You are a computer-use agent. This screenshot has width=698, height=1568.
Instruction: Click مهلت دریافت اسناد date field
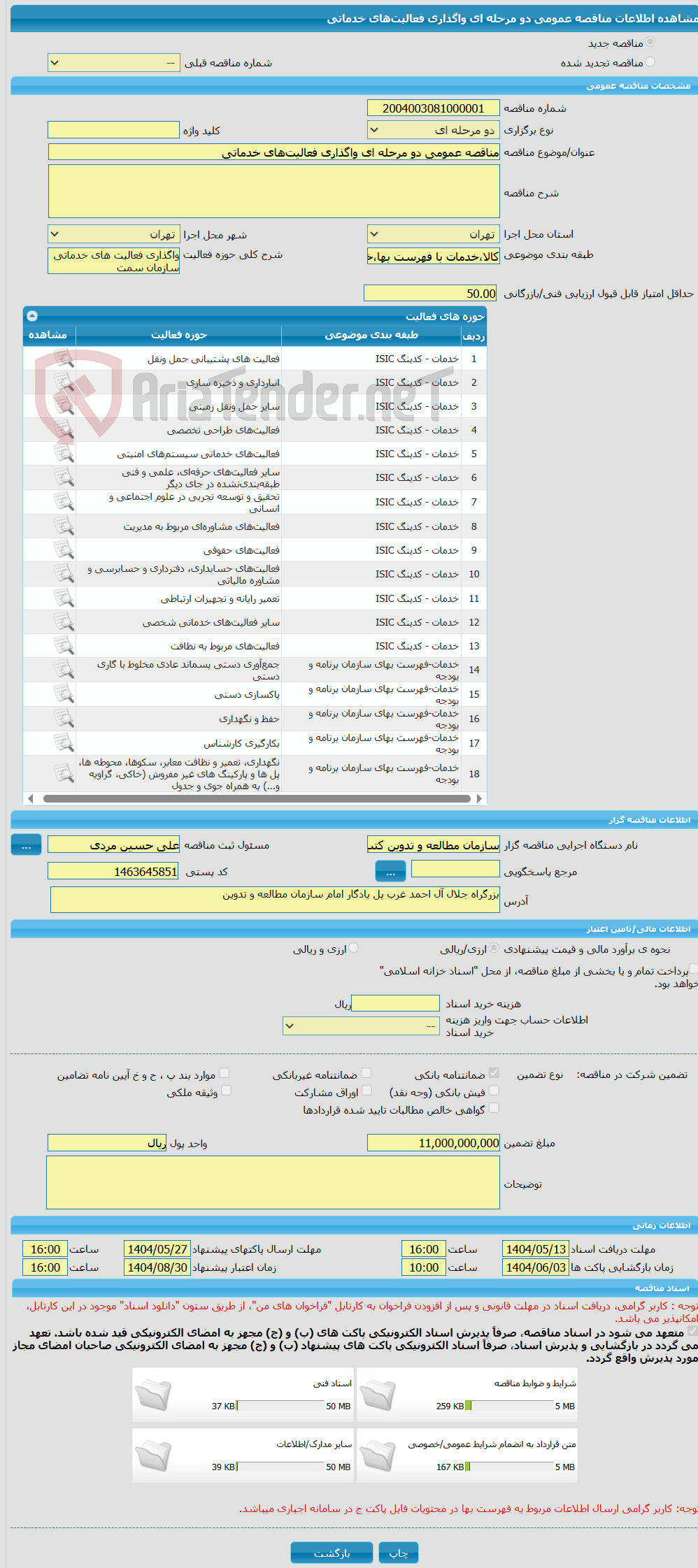tap(536, 1249)
